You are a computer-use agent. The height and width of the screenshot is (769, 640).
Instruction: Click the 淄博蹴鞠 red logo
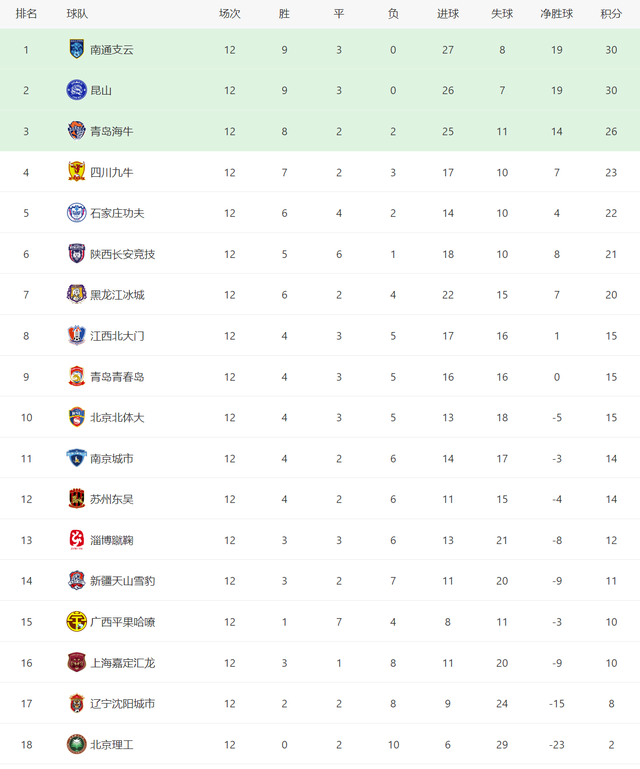click(x=77, y=540)
